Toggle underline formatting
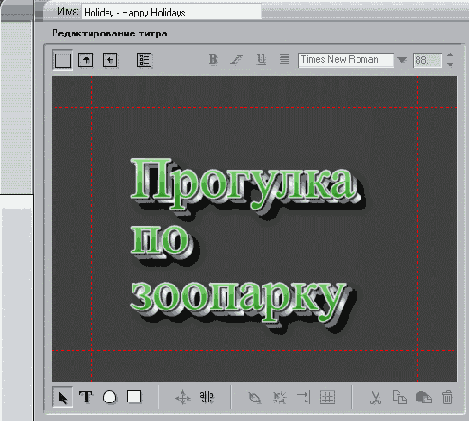Screen dimensions: 469x421 261,60
